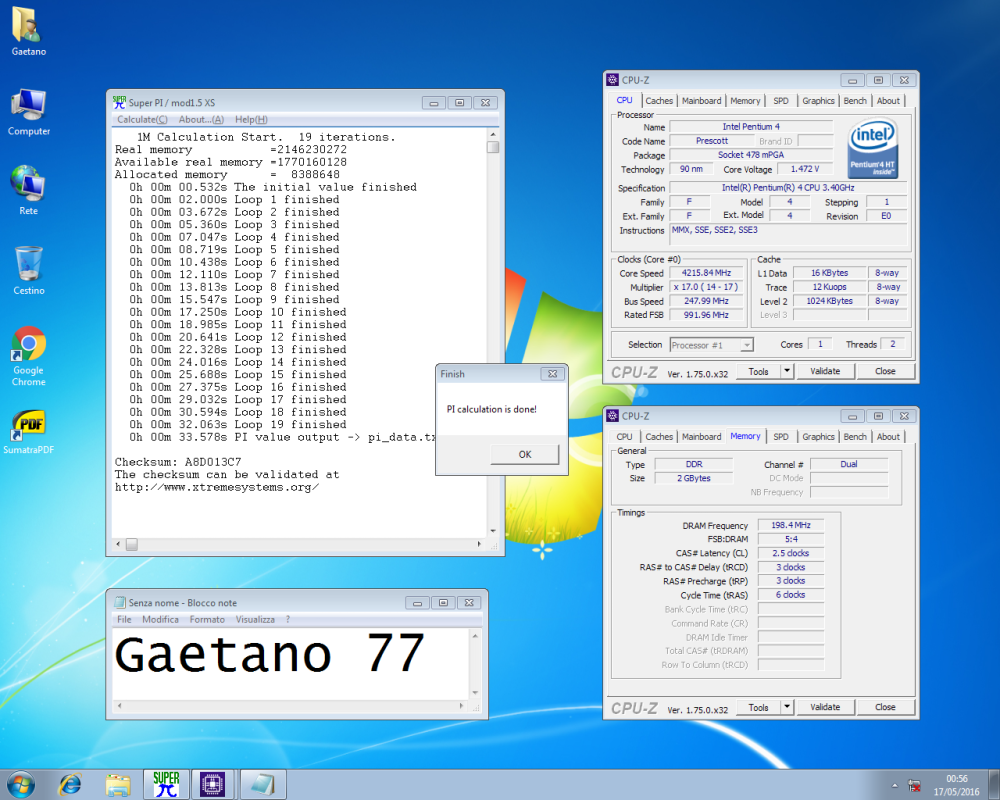Open Internet Explorer from the taskbar
The height and width of the screenshot is (800, 1000).
pos(70,784)
